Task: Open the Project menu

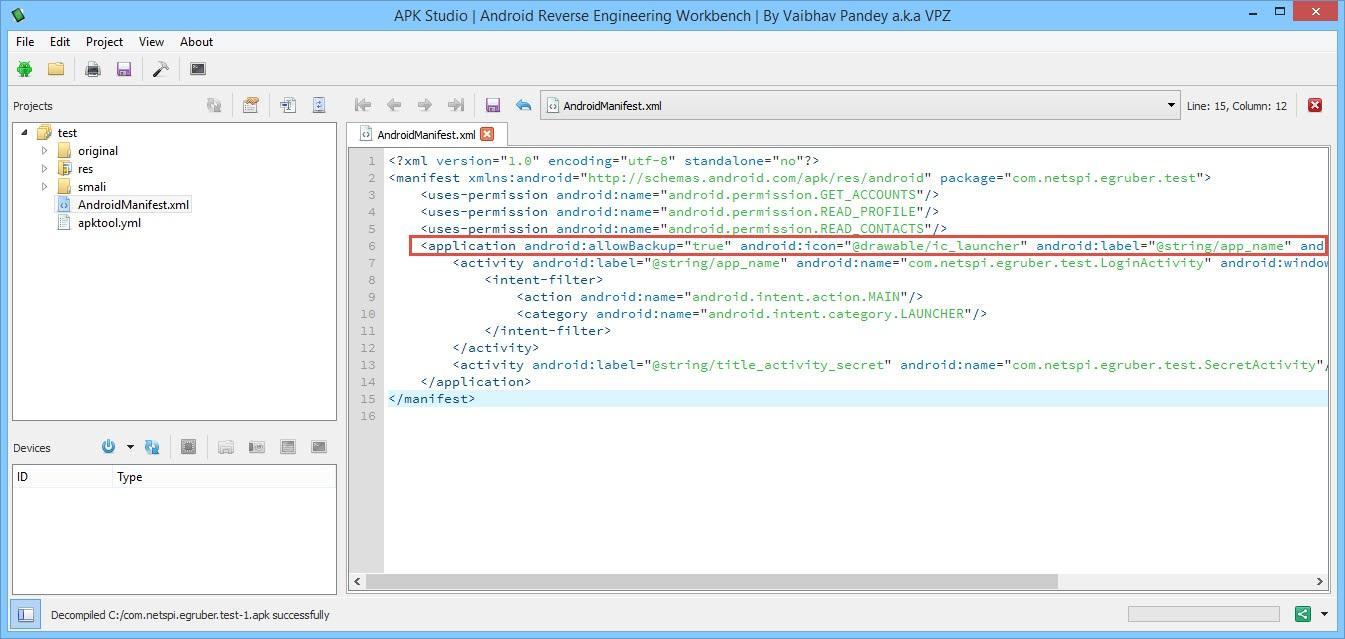Action: tap(104, 42)
